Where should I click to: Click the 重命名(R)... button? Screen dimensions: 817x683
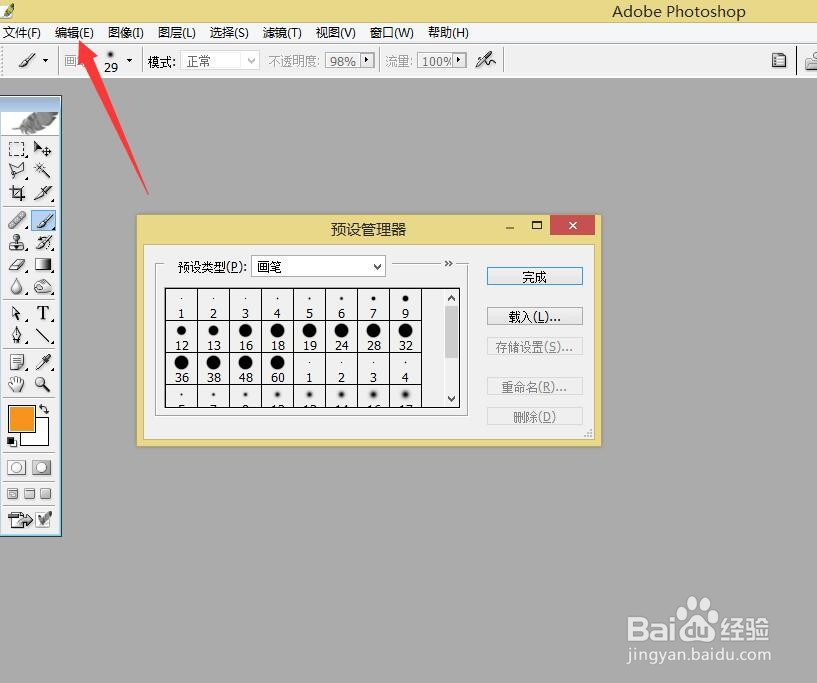point(535,387)
